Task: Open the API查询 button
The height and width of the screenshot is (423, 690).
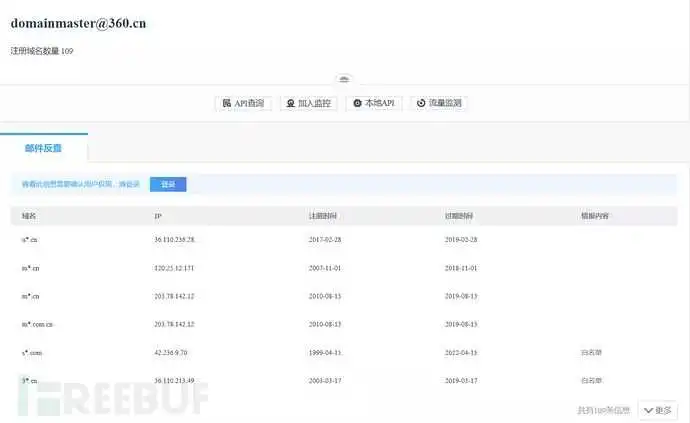Action: pyautogui.click(x=243, y=103)
